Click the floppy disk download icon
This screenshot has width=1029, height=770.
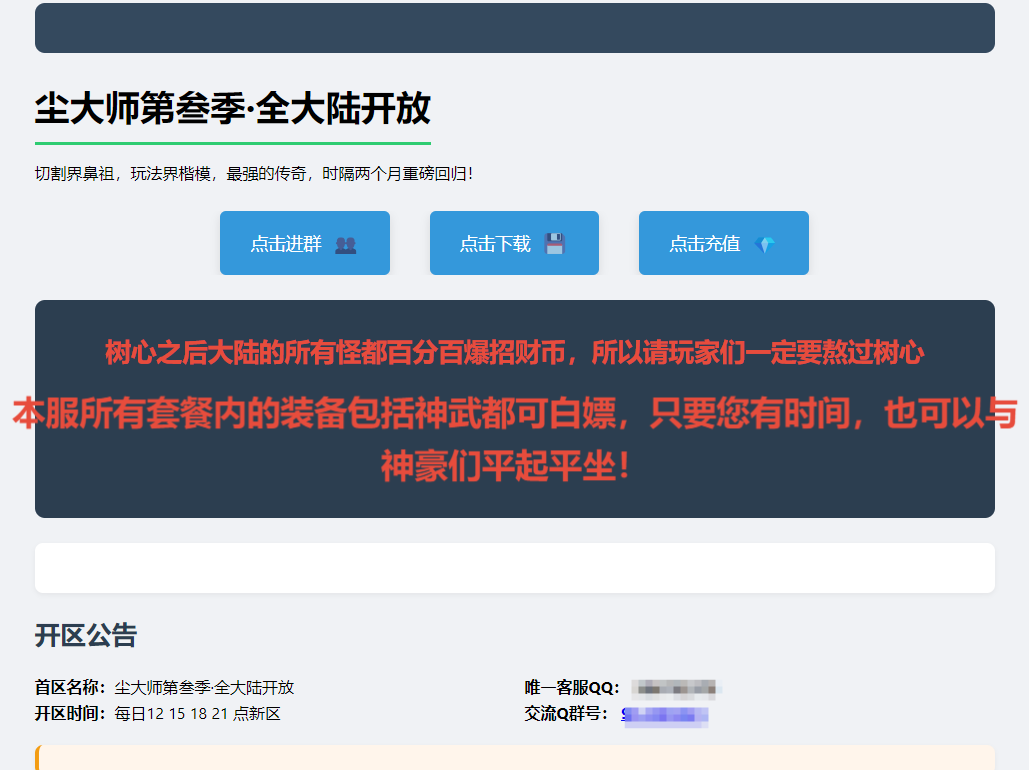[x=555, y=244]
